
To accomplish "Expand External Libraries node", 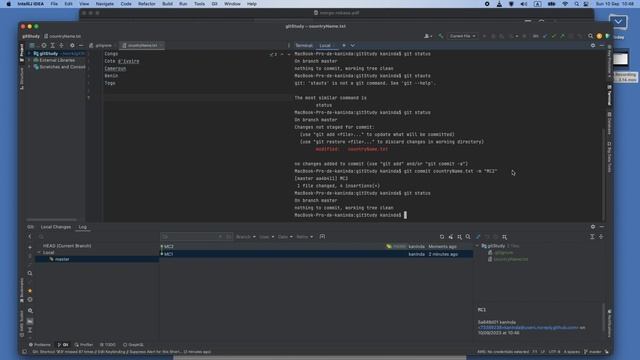I will pyautogui.click(x=29, y=60).
